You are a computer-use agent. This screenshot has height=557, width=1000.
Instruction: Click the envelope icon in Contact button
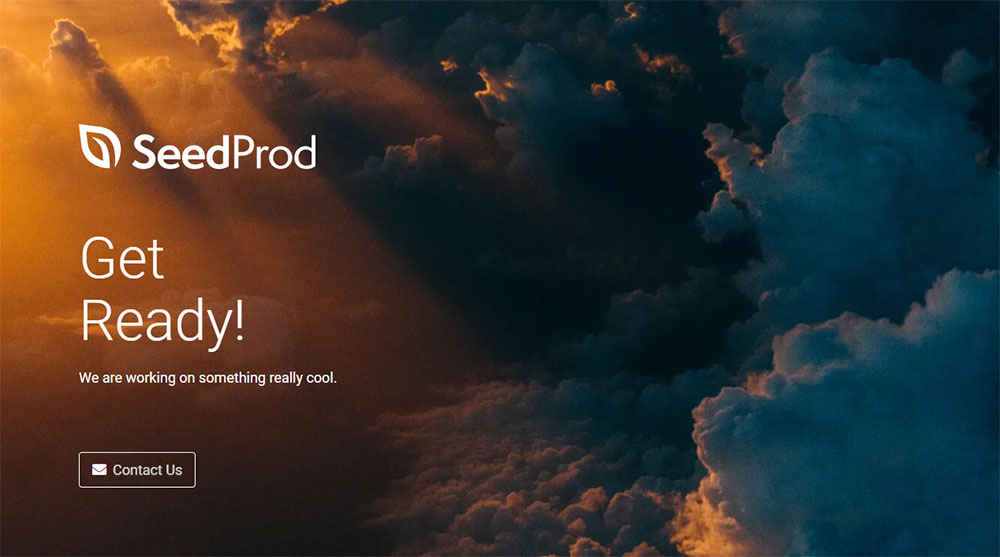pos(99,470)
